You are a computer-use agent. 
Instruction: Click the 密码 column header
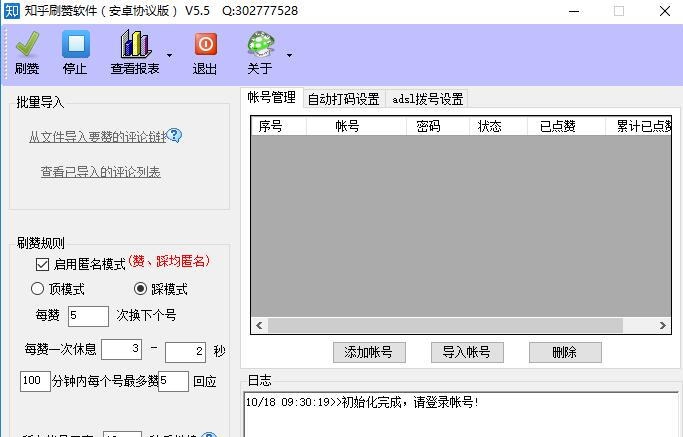(438, 126)
